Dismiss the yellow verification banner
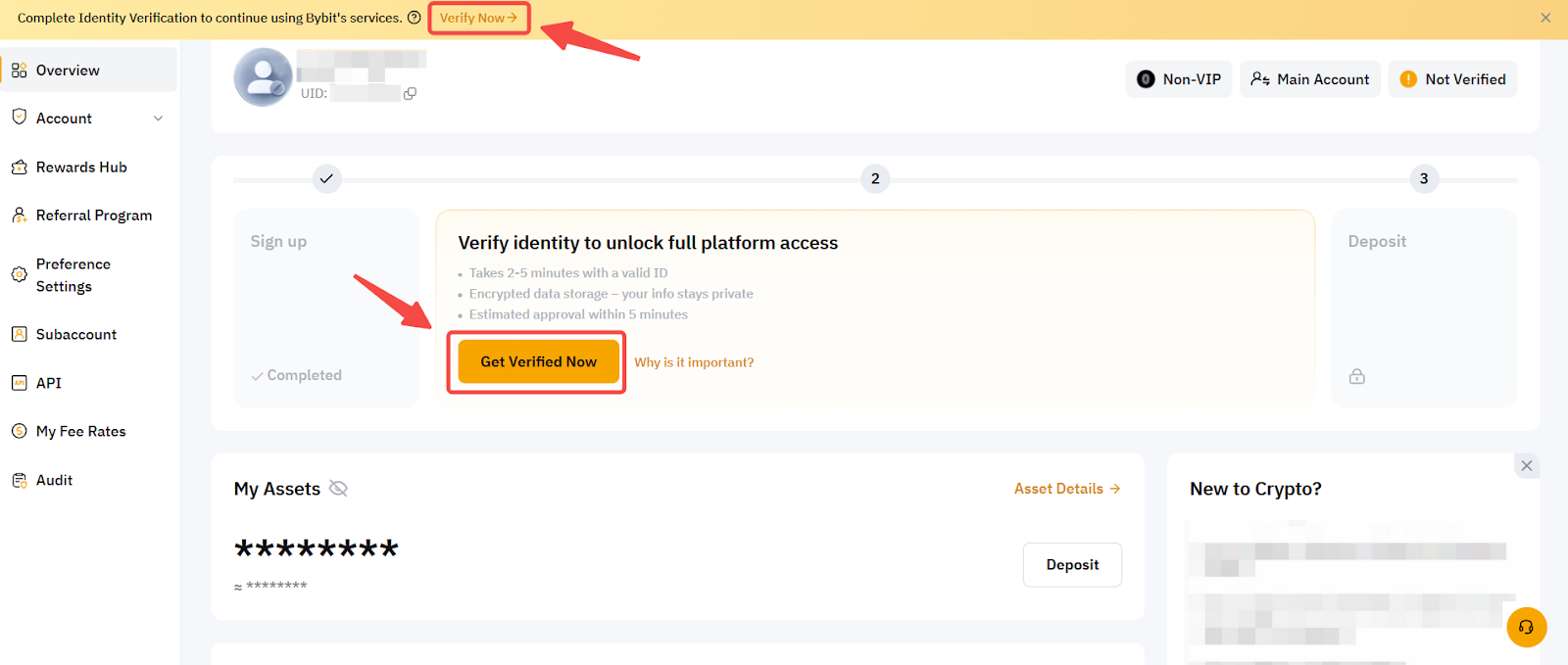Viewport: 1568px width, 665px height. pos(1545,18)
